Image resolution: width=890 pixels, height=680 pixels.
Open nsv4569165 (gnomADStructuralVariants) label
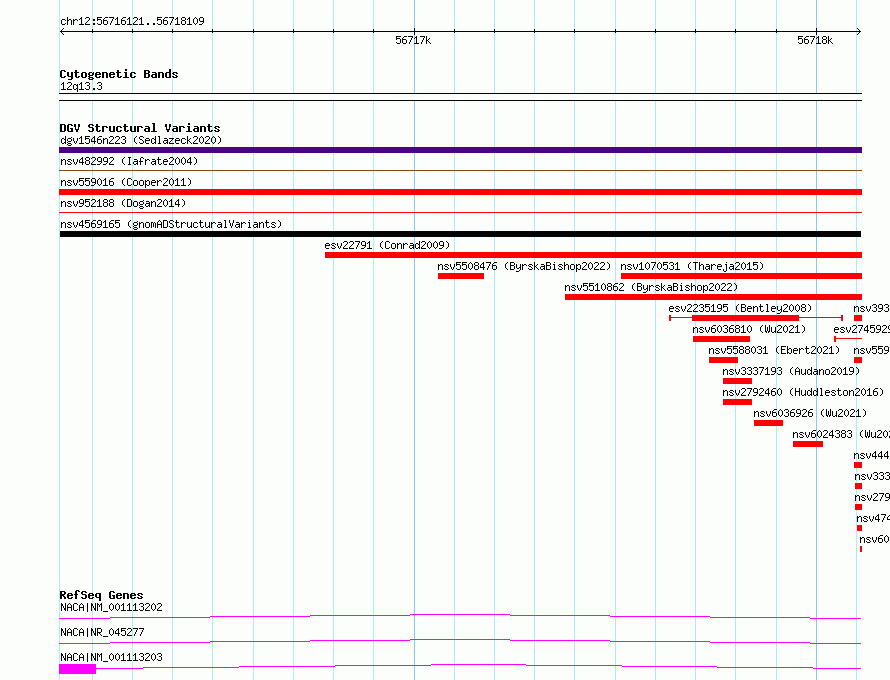tap(171, 224)
